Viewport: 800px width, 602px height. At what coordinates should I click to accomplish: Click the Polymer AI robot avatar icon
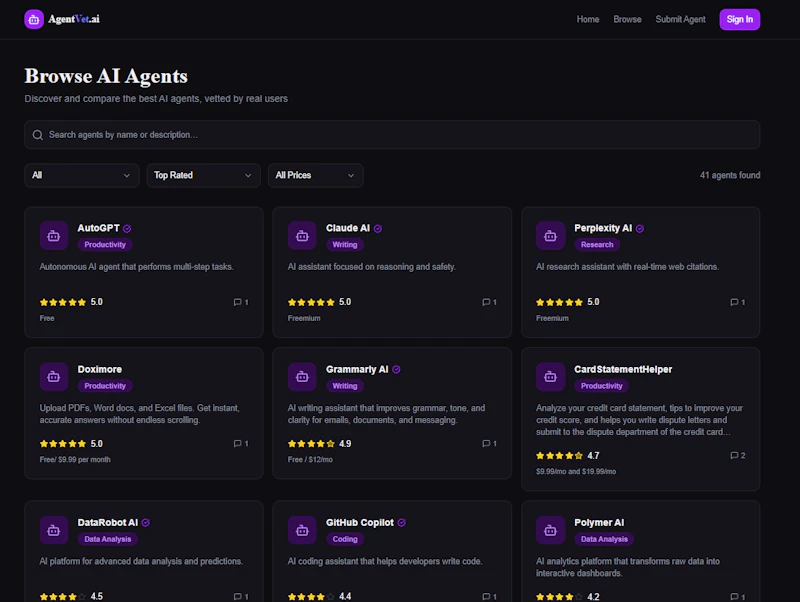(x=550, y=530)
